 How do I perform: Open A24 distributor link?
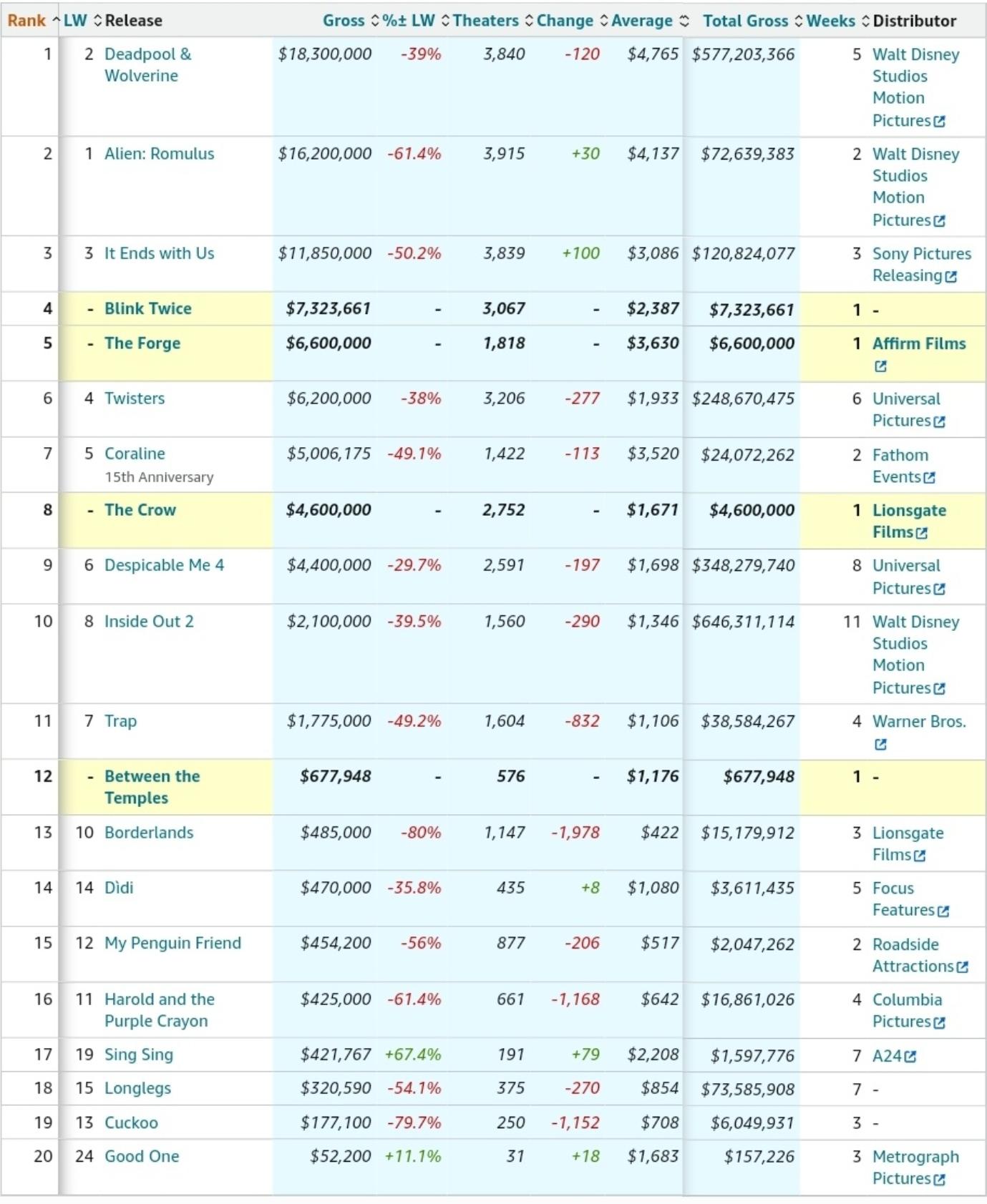(888, 1055)
